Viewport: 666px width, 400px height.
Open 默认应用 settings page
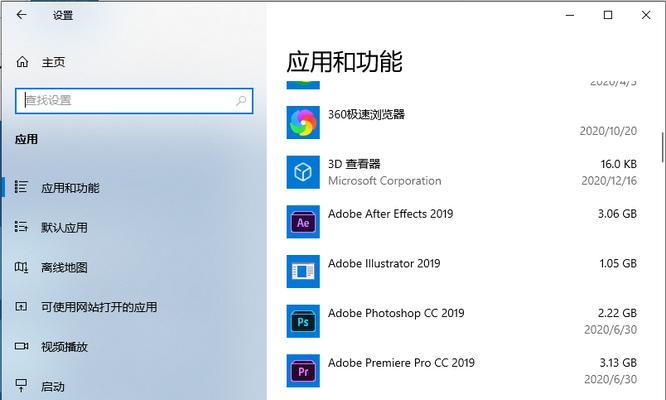pos(64,228)
